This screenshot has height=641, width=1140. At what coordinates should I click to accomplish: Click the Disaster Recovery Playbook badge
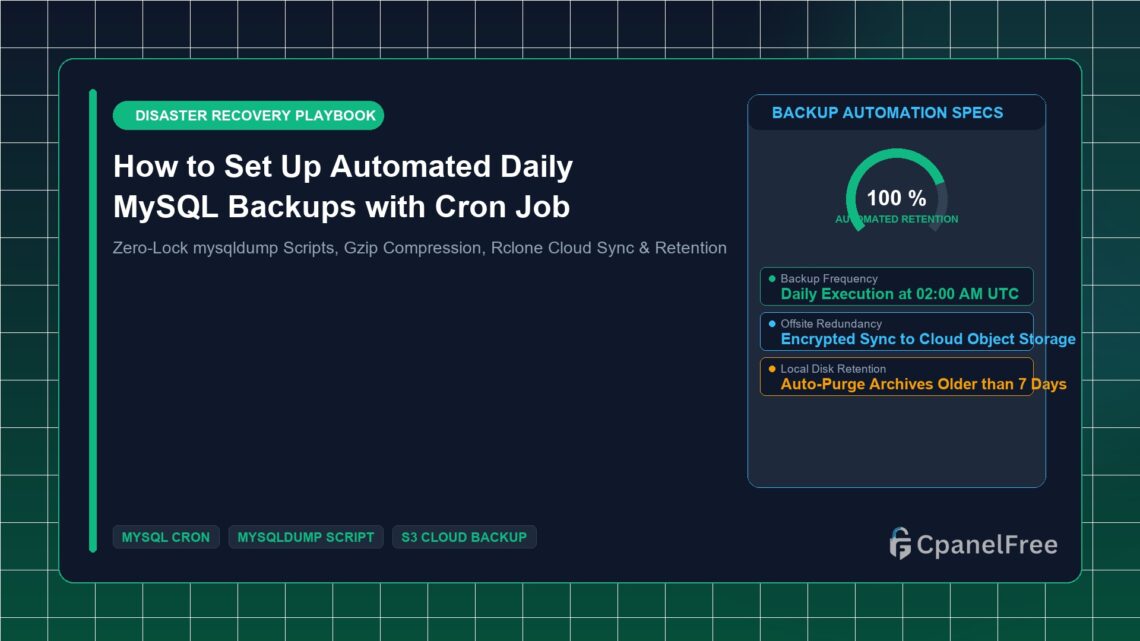pos(248,116)
